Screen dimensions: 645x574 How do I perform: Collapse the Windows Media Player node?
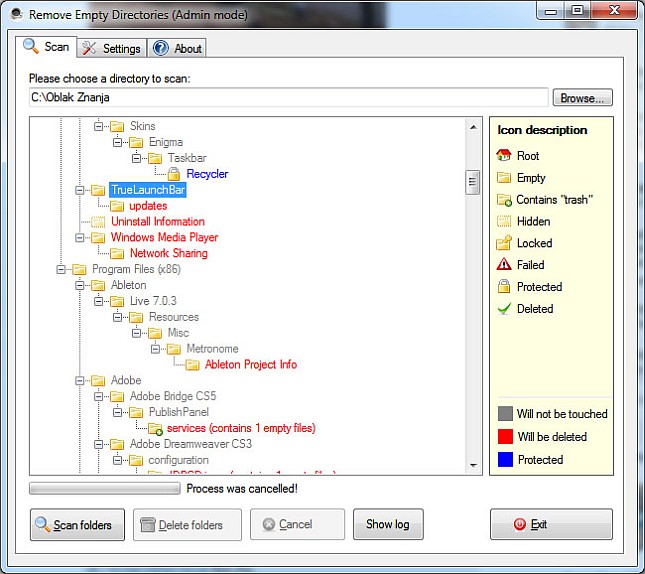81,238
